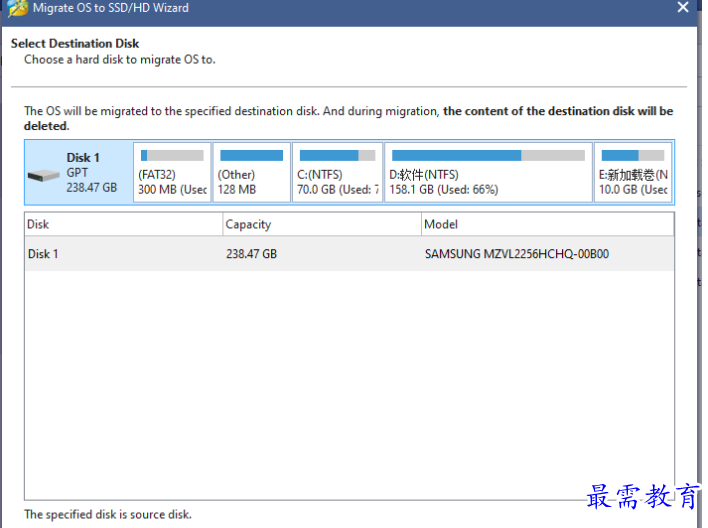The height and width of the screenshot is (528, 708).
Task: Click the 238.47 GB capacity cell
Action: click(x=252, y=254)
